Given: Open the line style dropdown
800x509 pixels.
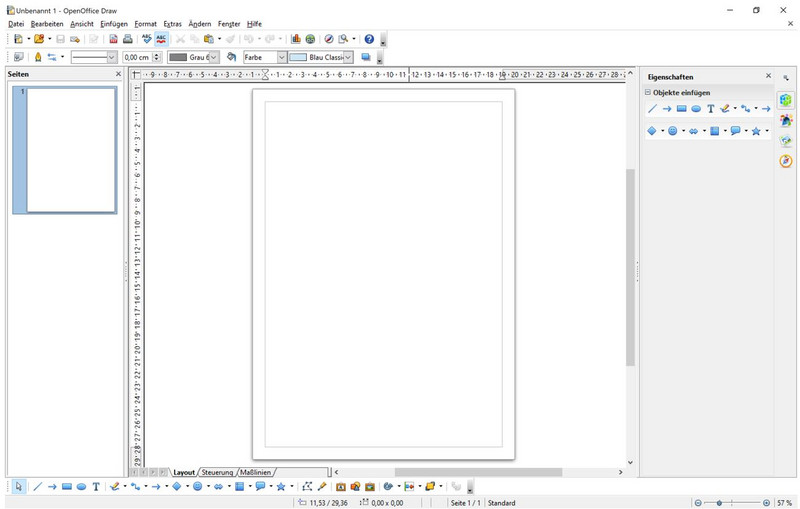Looking at the screenshot, I should (x=112, y=57).
